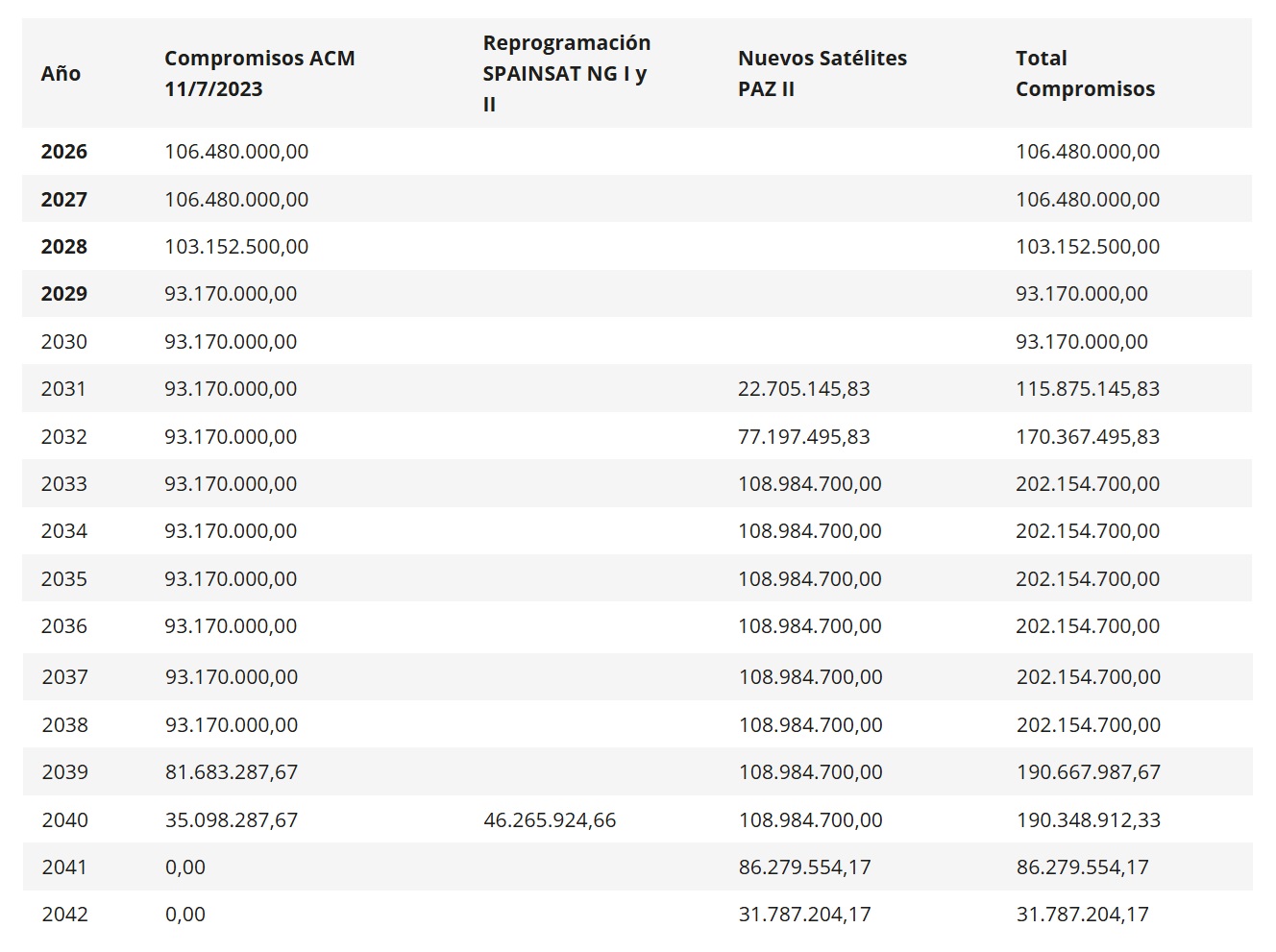Select total value 190.348.912,33 for 2040
Viewport: 1276px width, 952px height.
[1088, 820]
